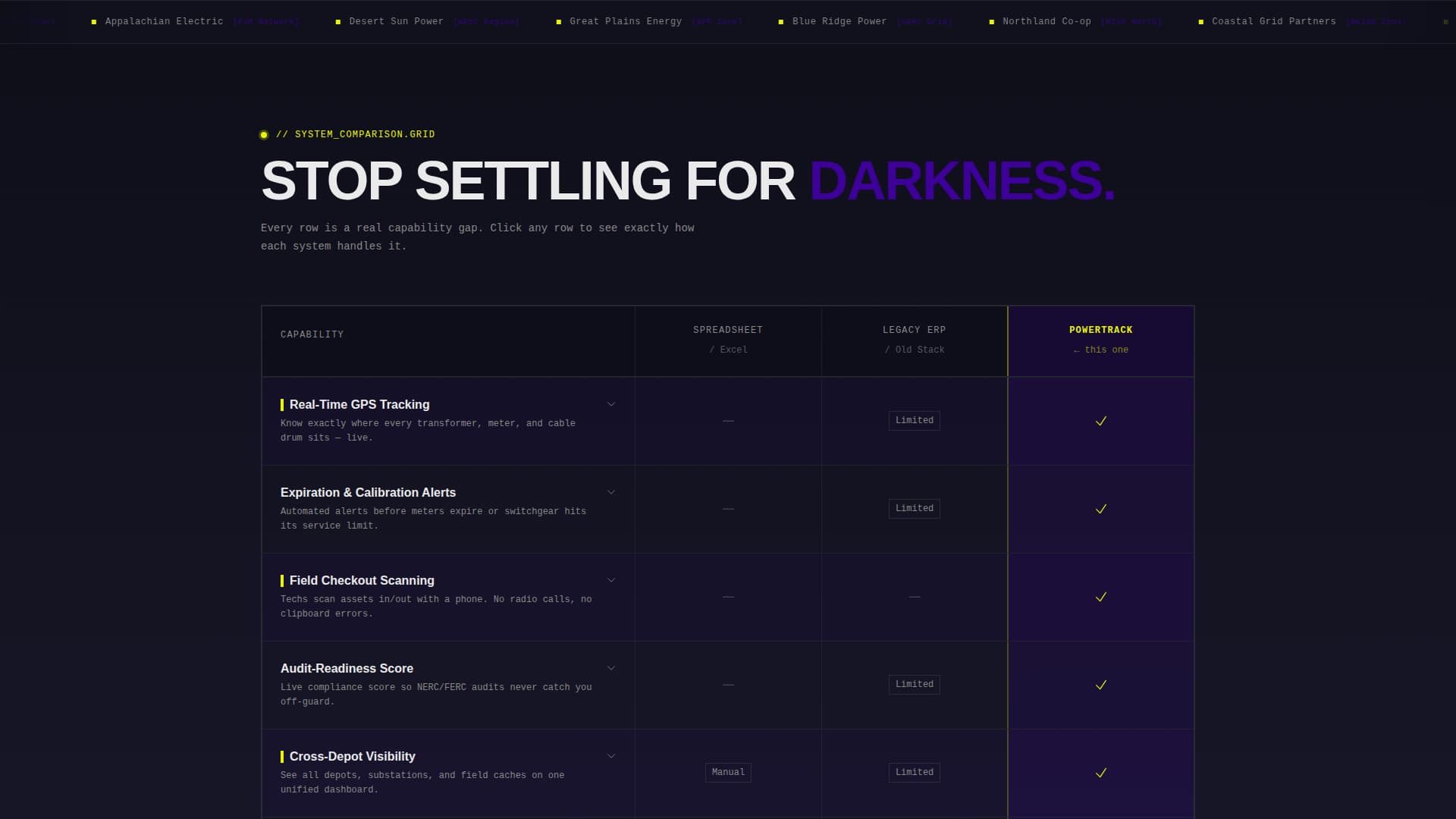Expand the Real-Time GPS Tracking row chevron
The image size is (1456, 819).
tap(611, 404)
